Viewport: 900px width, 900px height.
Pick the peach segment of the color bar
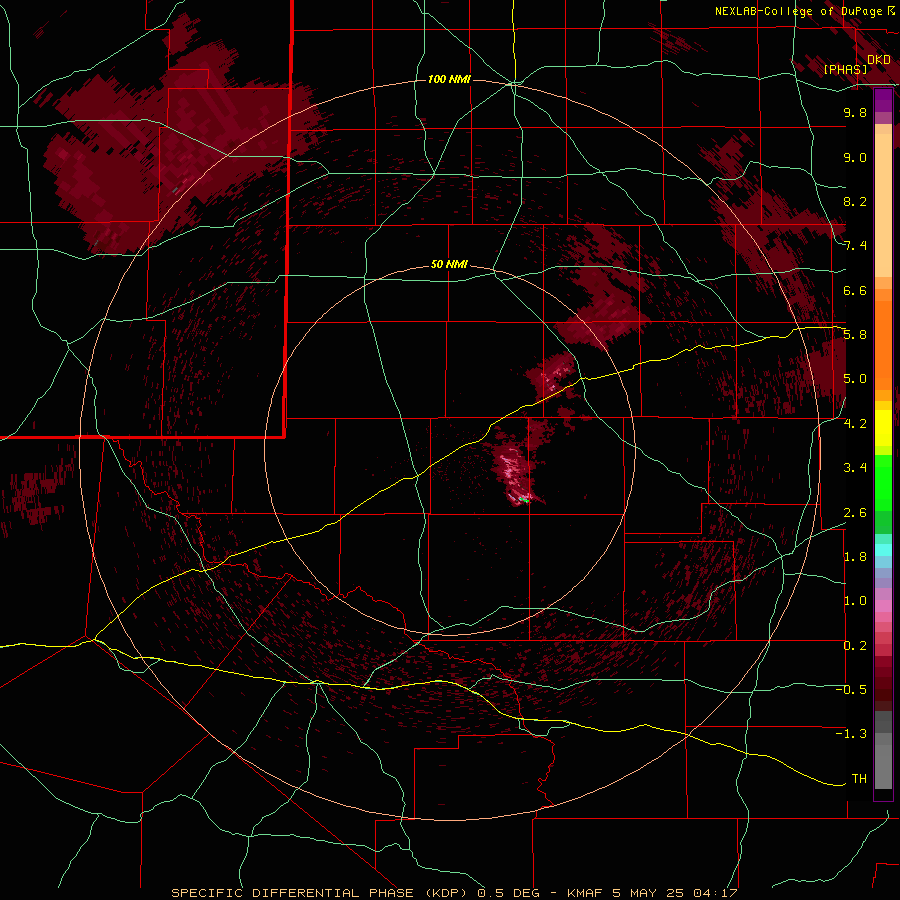(883, 205)
